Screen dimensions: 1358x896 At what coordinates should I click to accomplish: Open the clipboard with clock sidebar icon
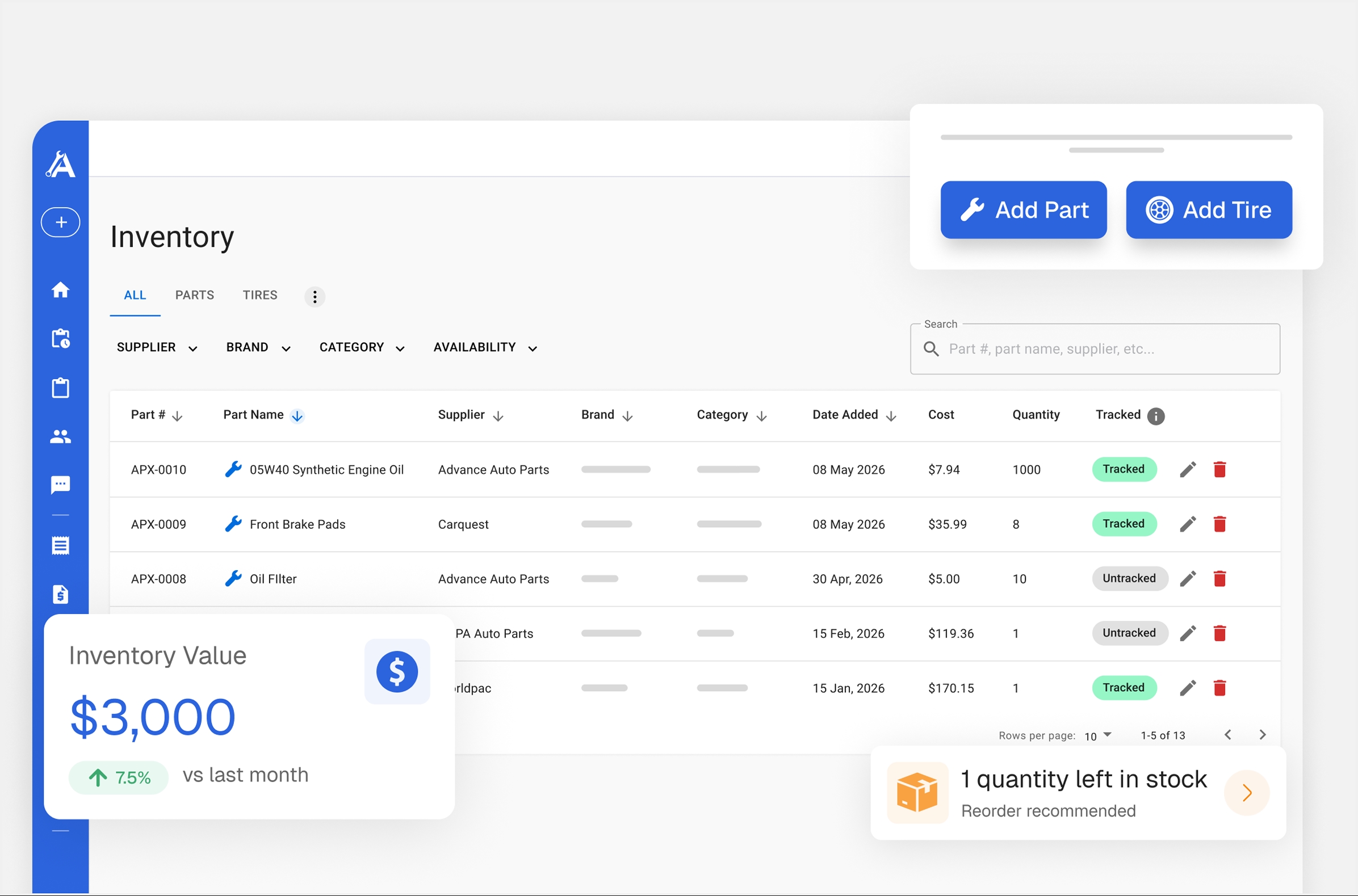point(61,338)
